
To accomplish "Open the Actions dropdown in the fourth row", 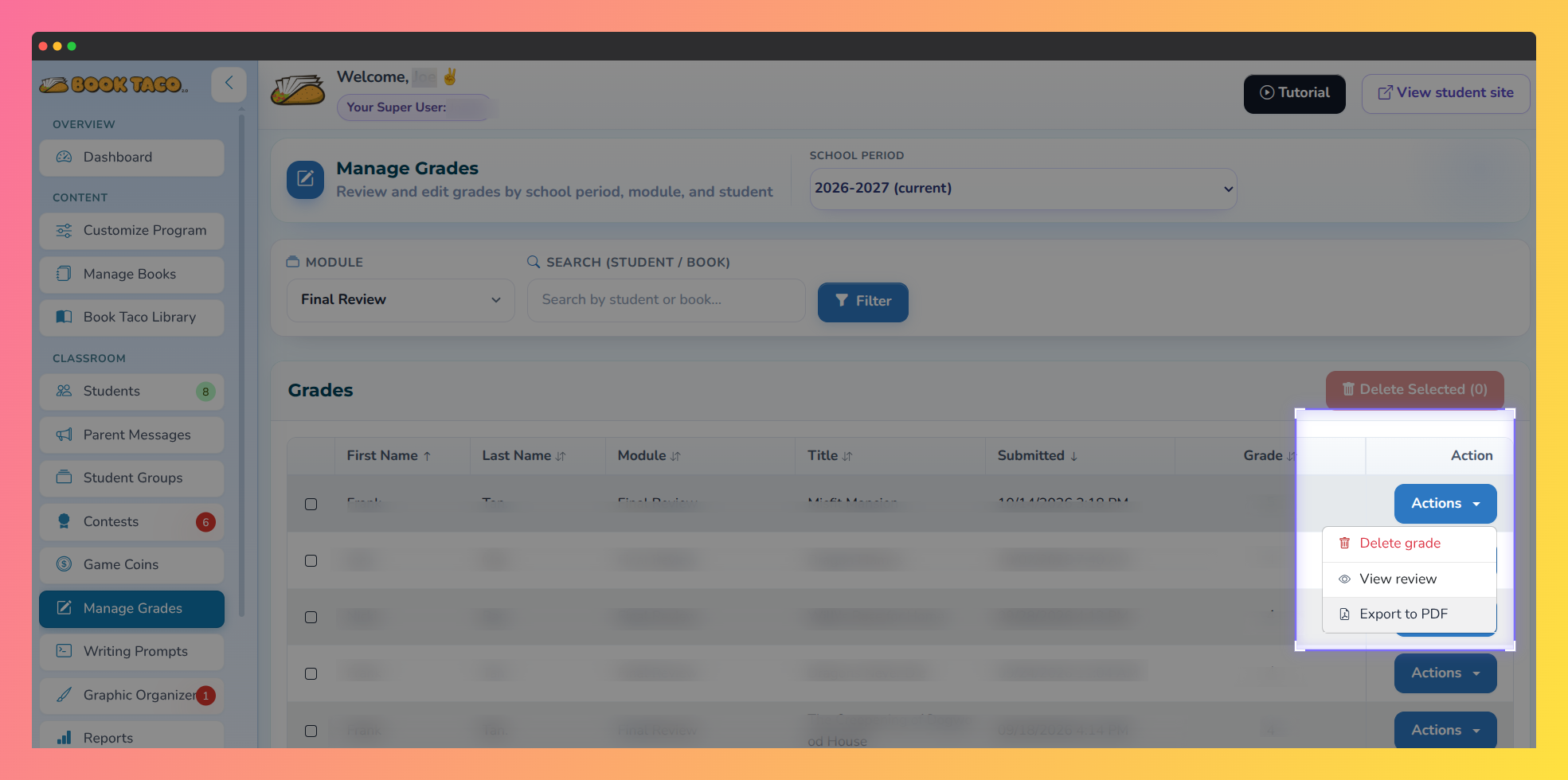I will point(1445,673).
